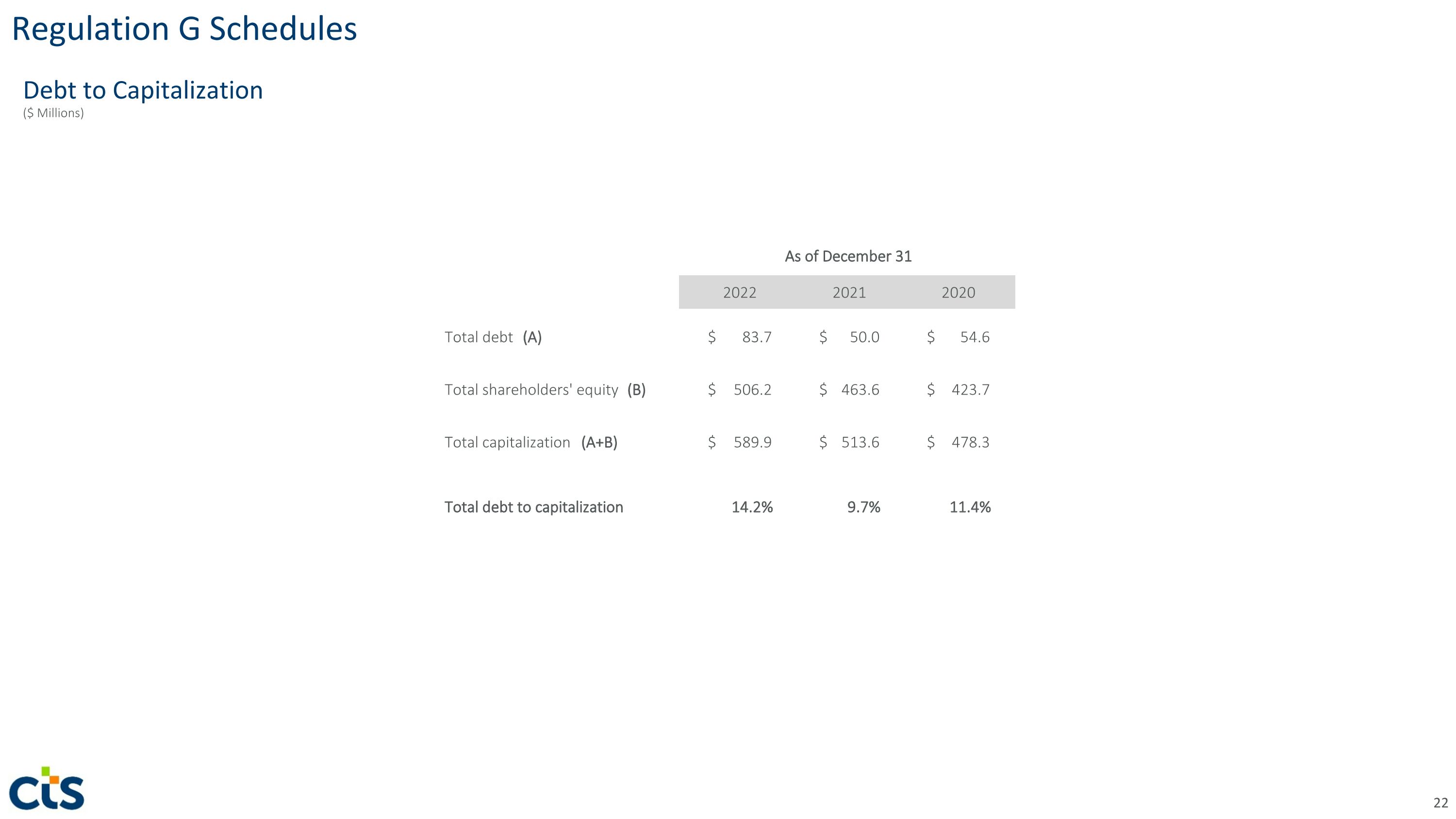The height and width of the screenshot is (819, 1456).
Task: Click the Total debt to capitalization label
Action: pos(533,507)
